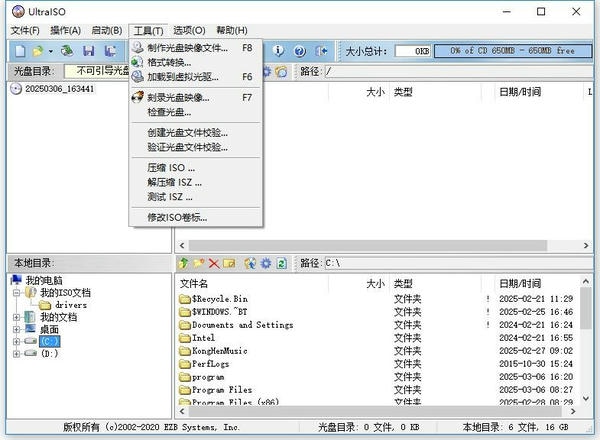
Task: Expand the 桌面 tree node
Action: [16, 329]
